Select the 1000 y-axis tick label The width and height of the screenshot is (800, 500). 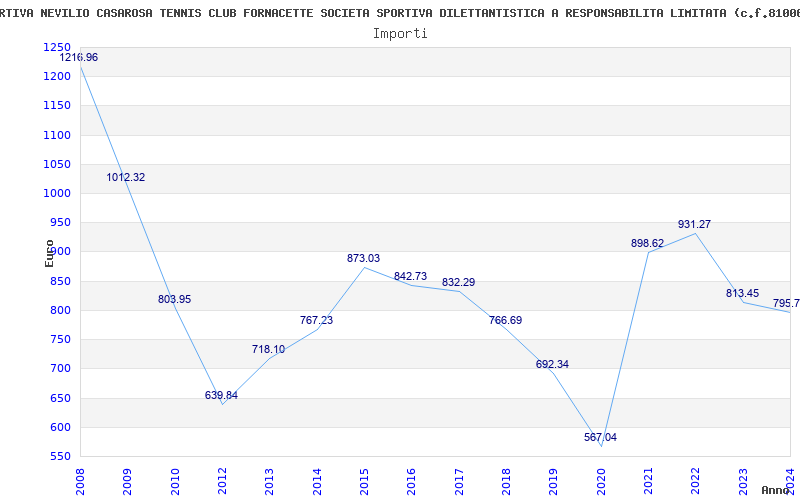pyautogui.click(x=57, y=193)
